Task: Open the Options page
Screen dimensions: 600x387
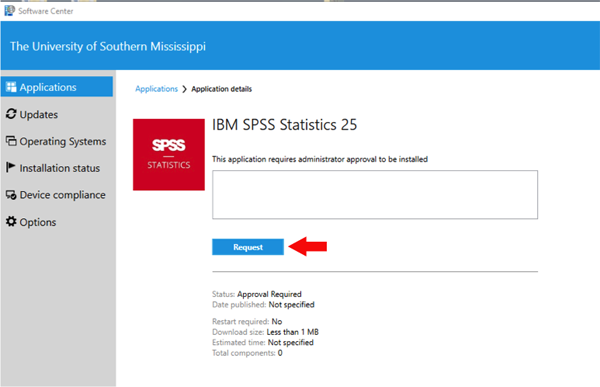Action: [x=57, y=222]
